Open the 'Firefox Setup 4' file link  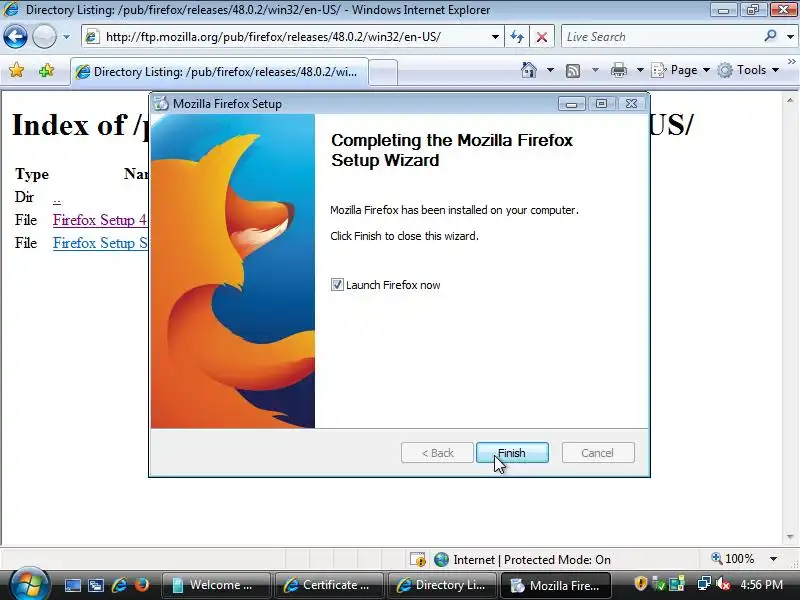100,220
